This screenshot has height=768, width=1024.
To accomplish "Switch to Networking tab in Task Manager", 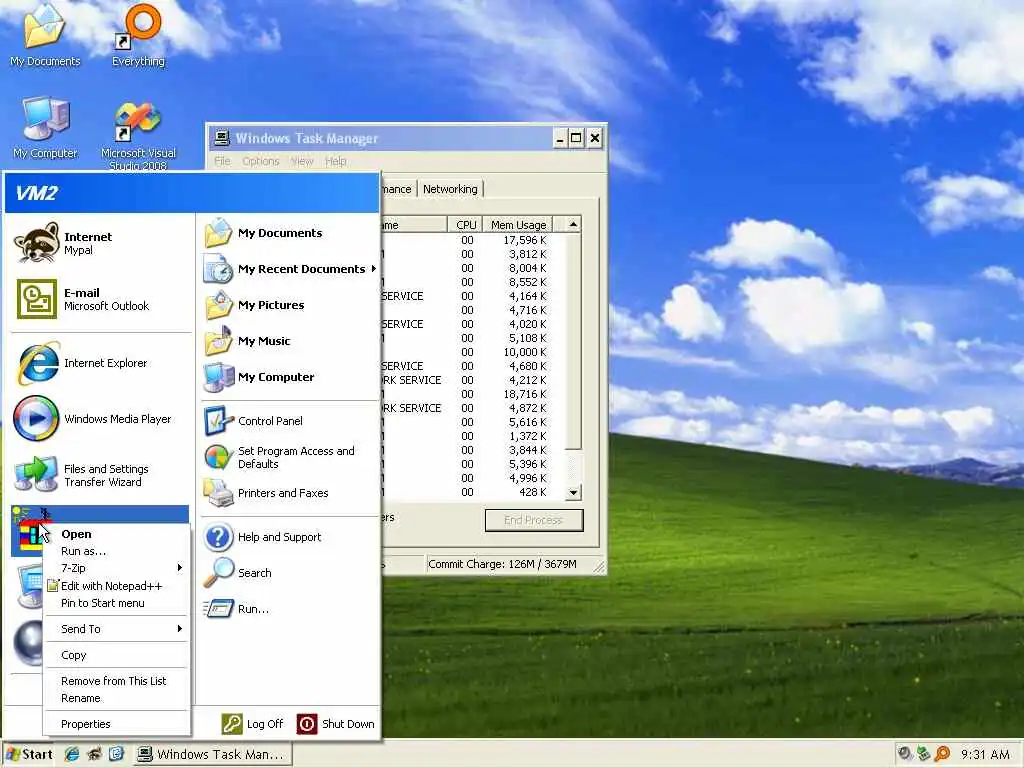I will pos(450,189).
